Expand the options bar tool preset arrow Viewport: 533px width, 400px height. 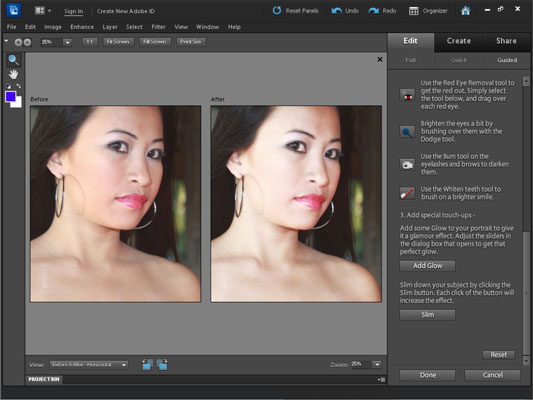pos(6,41)
